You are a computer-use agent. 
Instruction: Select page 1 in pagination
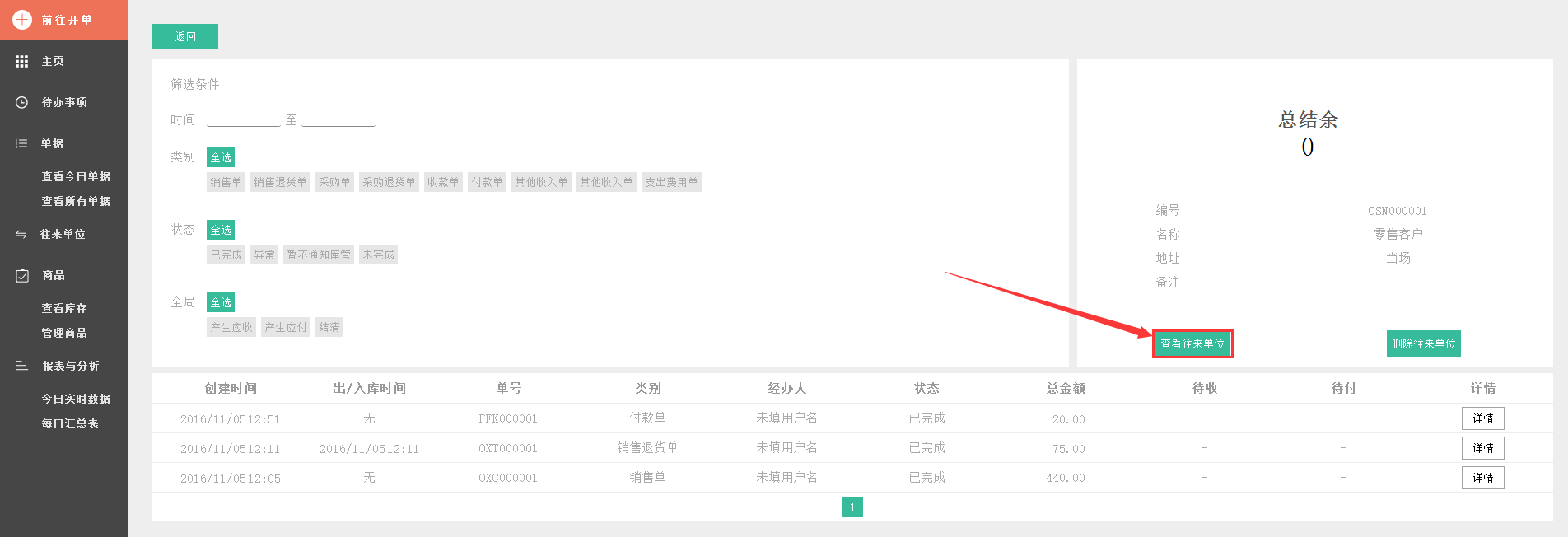(852, 507)
